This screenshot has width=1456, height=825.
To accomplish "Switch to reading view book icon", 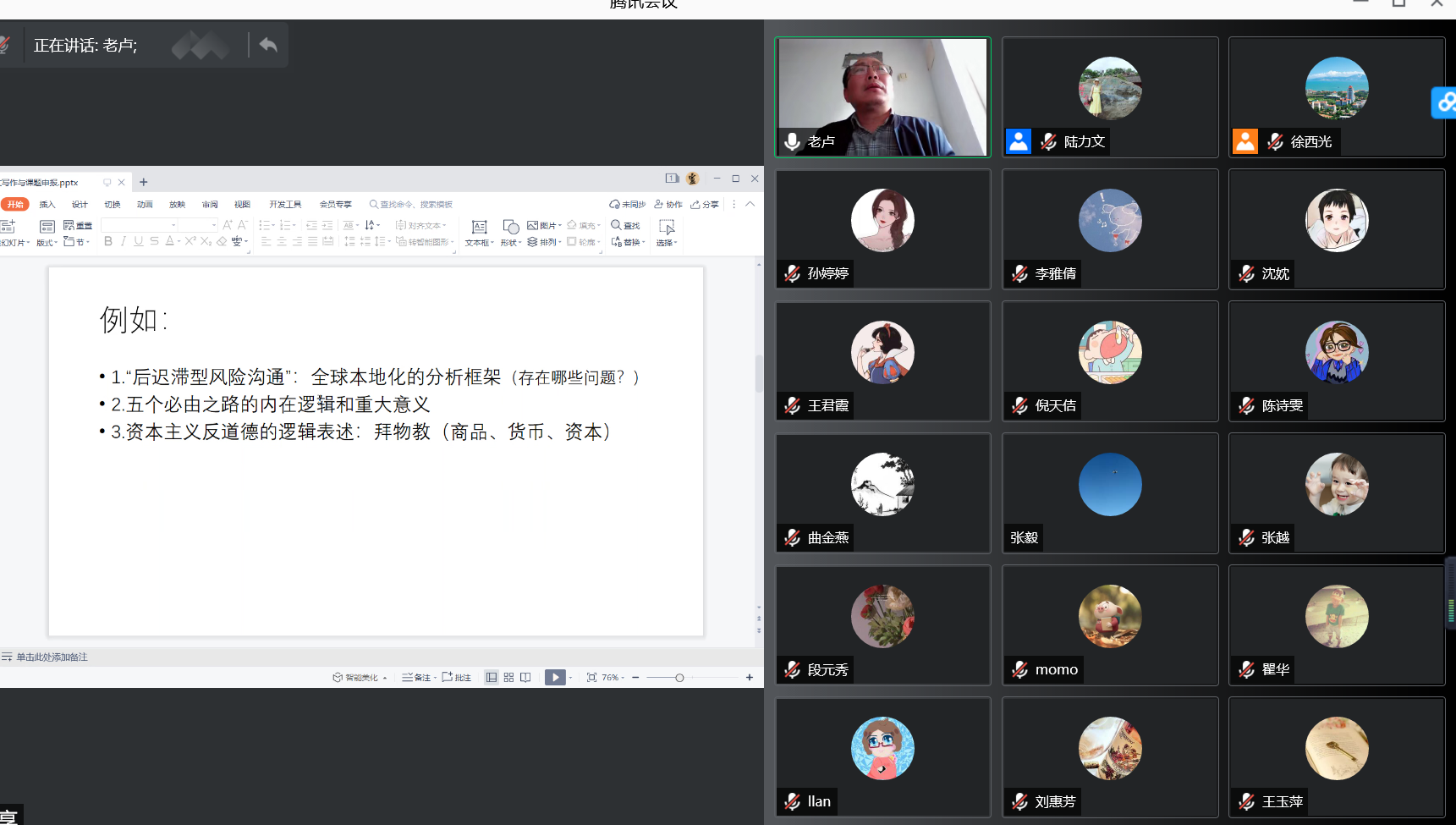I will pos(525,677).
